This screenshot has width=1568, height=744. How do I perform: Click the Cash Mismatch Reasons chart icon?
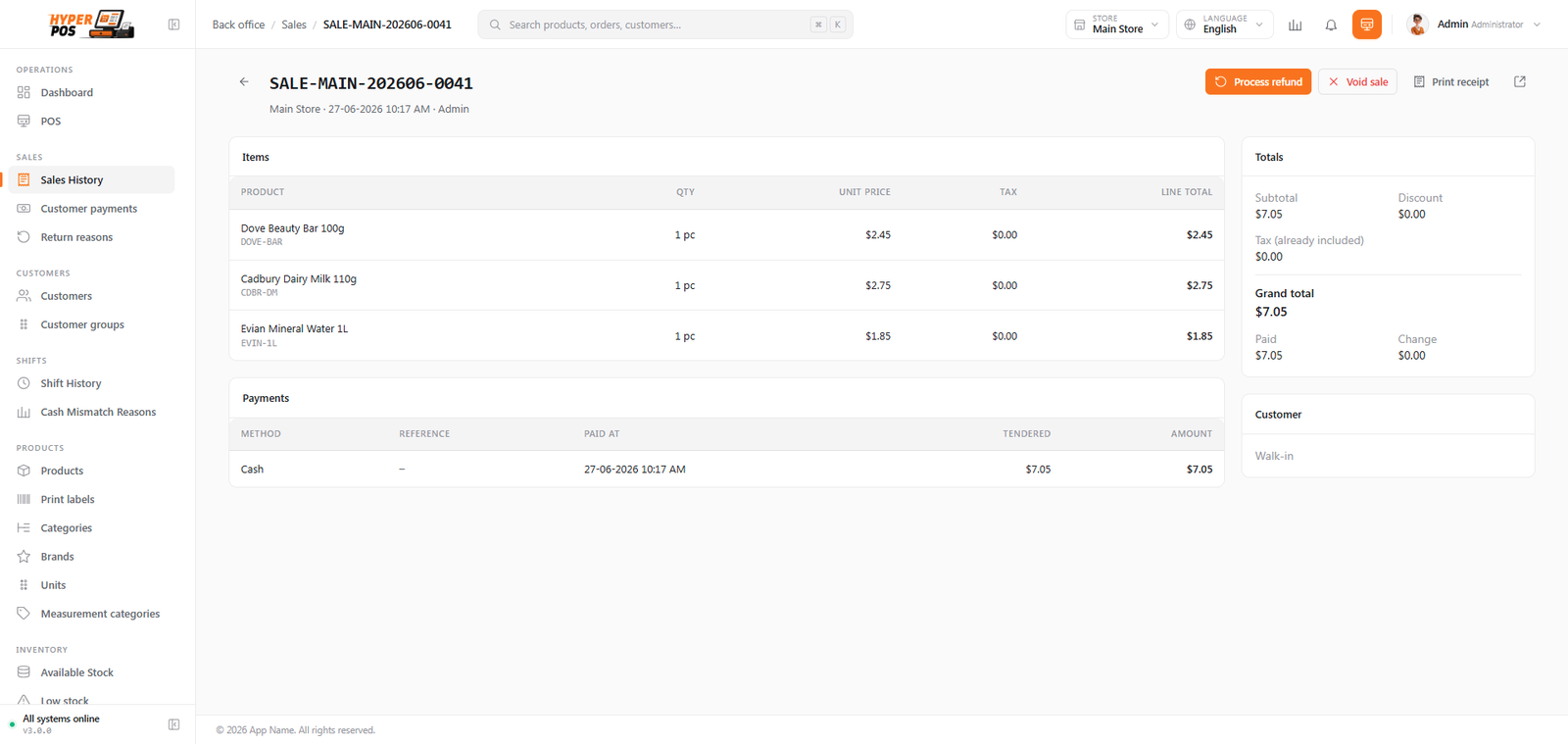pyautogui.click(x=24, y=412)
